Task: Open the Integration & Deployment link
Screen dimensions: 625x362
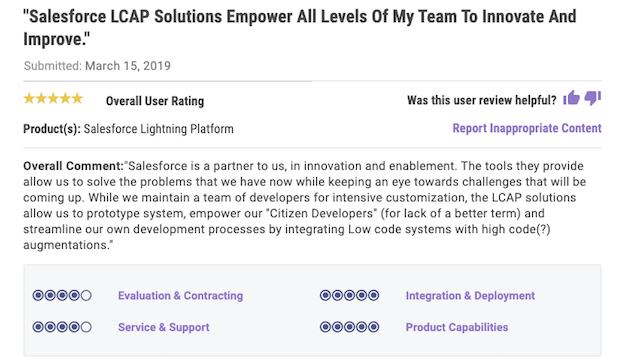Action: click(x=470, y=295)
